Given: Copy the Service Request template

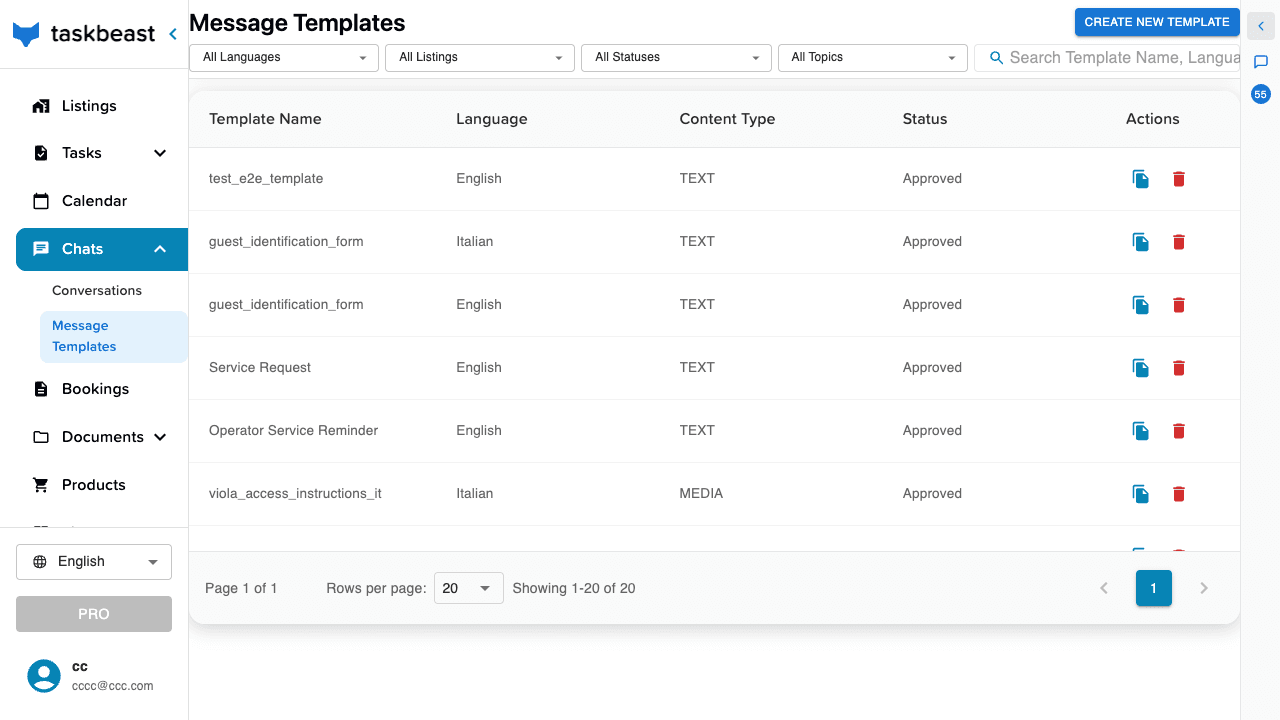Looking at the screenshot, I should [1140, 368].
